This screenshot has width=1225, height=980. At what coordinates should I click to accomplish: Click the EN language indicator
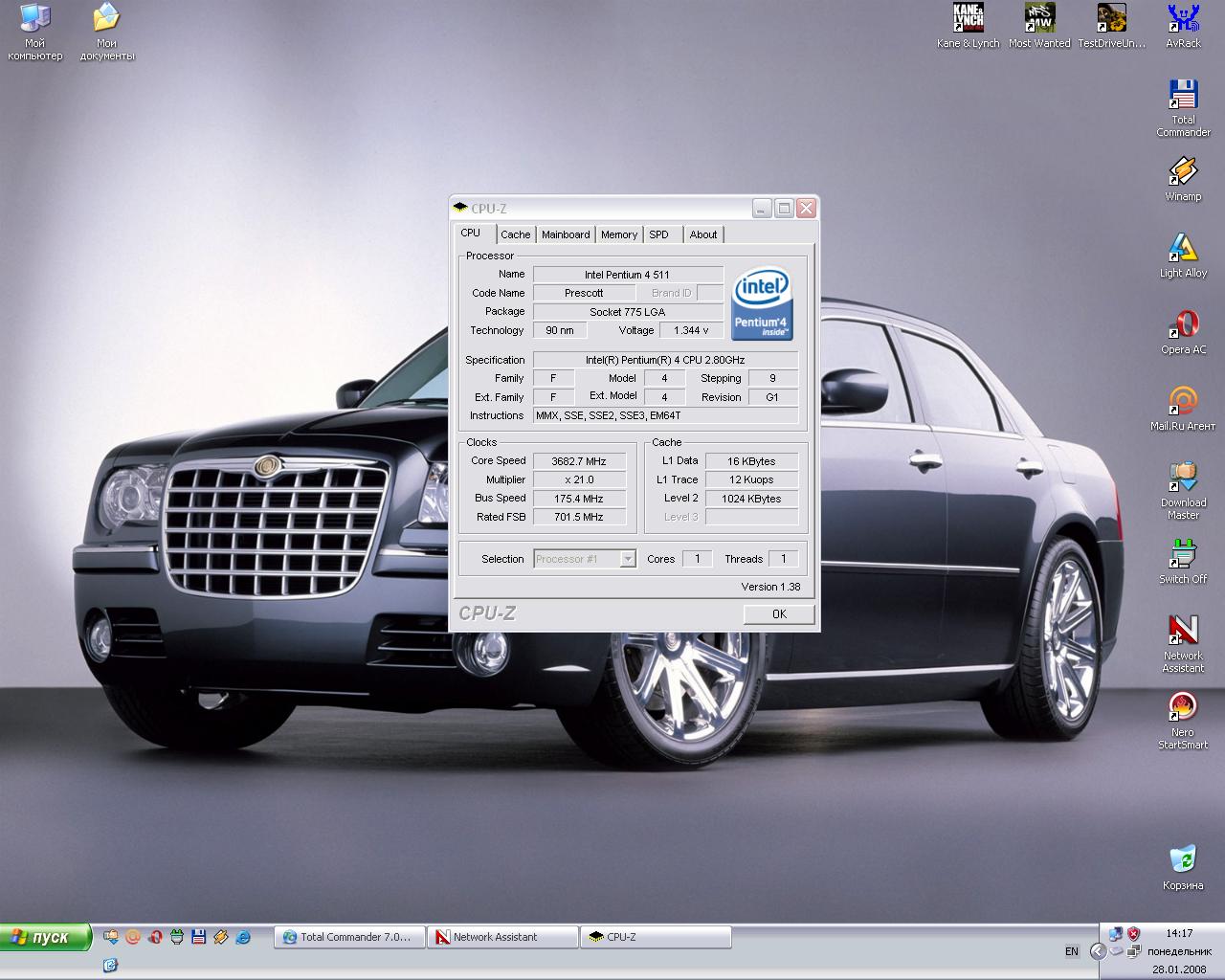pyautogui.click(x=1072, y=951)
